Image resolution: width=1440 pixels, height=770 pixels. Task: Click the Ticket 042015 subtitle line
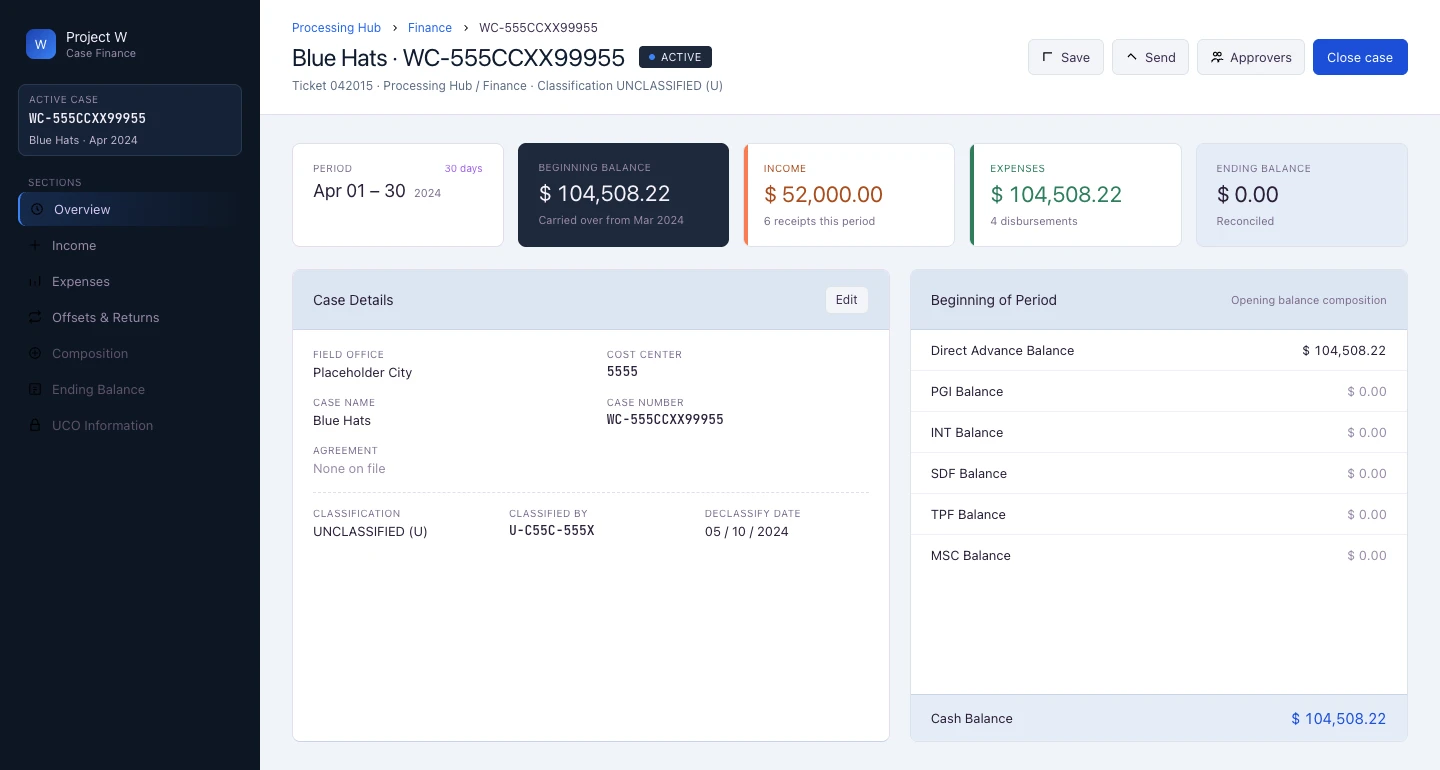click(x=507, y=86)
